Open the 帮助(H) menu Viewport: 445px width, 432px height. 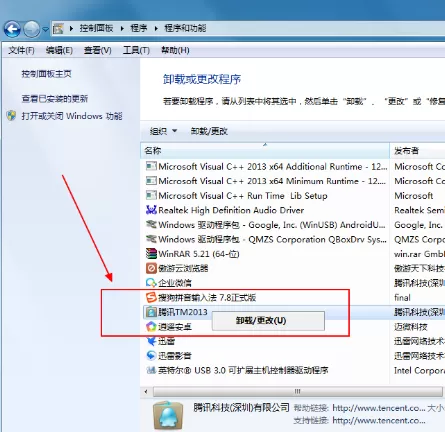175,50
